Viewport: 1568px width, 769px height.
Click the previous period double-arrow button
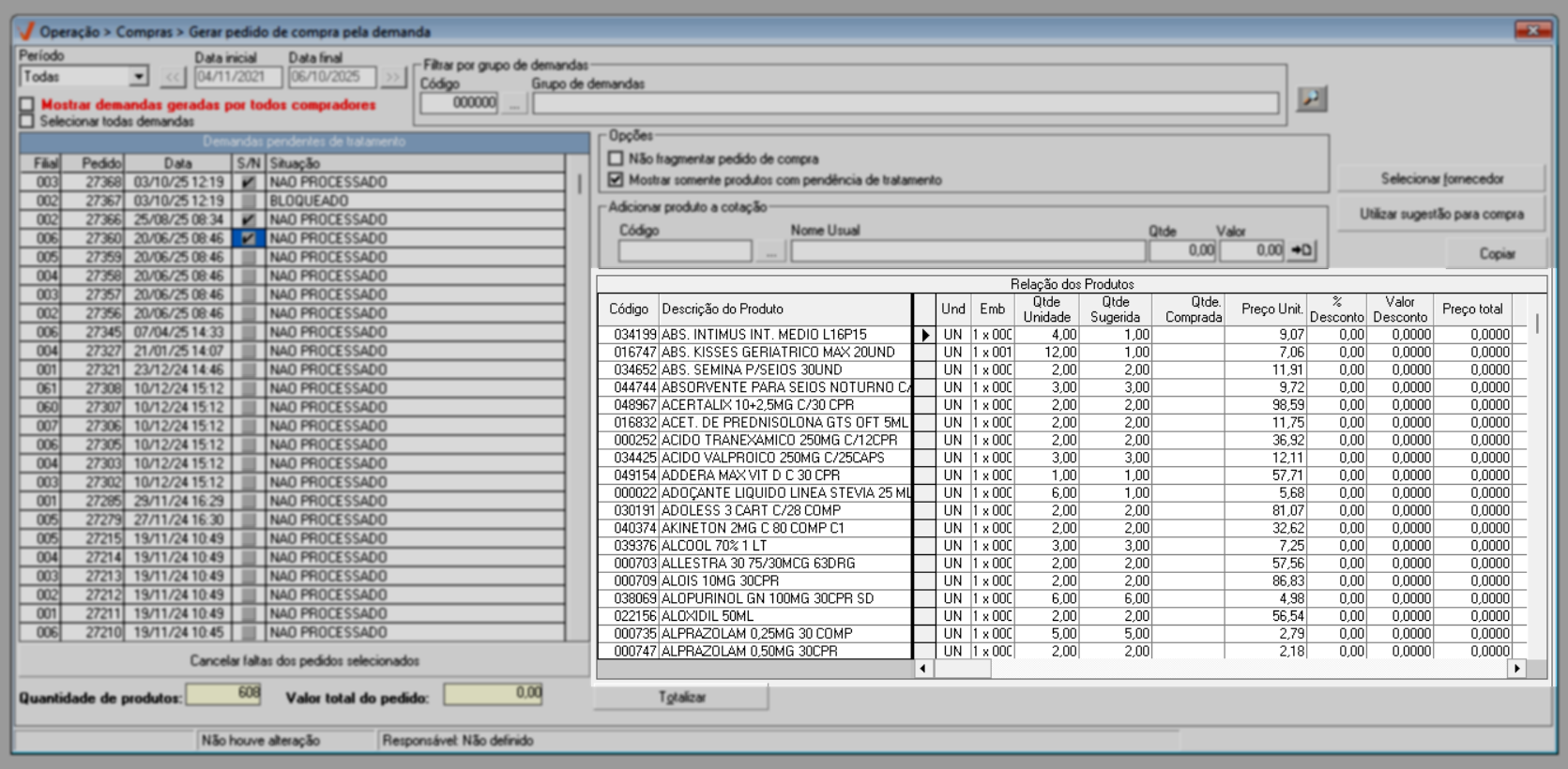click(x=173, y=77)
